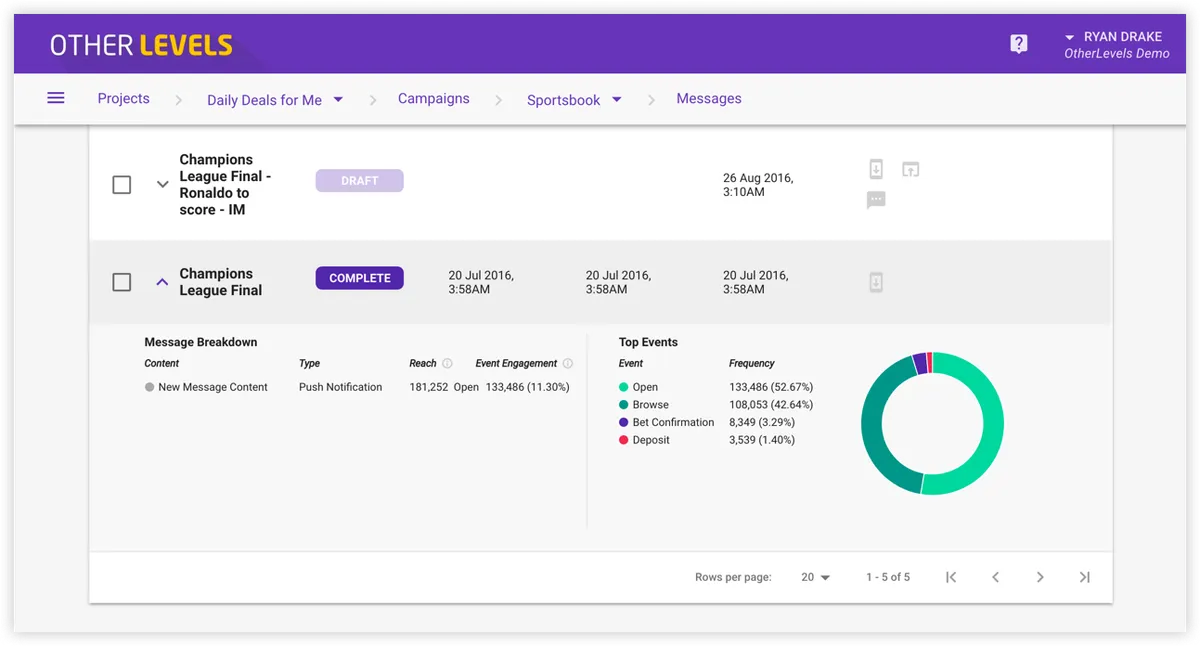
Task: Click the red Deposit legend dot
Action: (x=624, y=440)
